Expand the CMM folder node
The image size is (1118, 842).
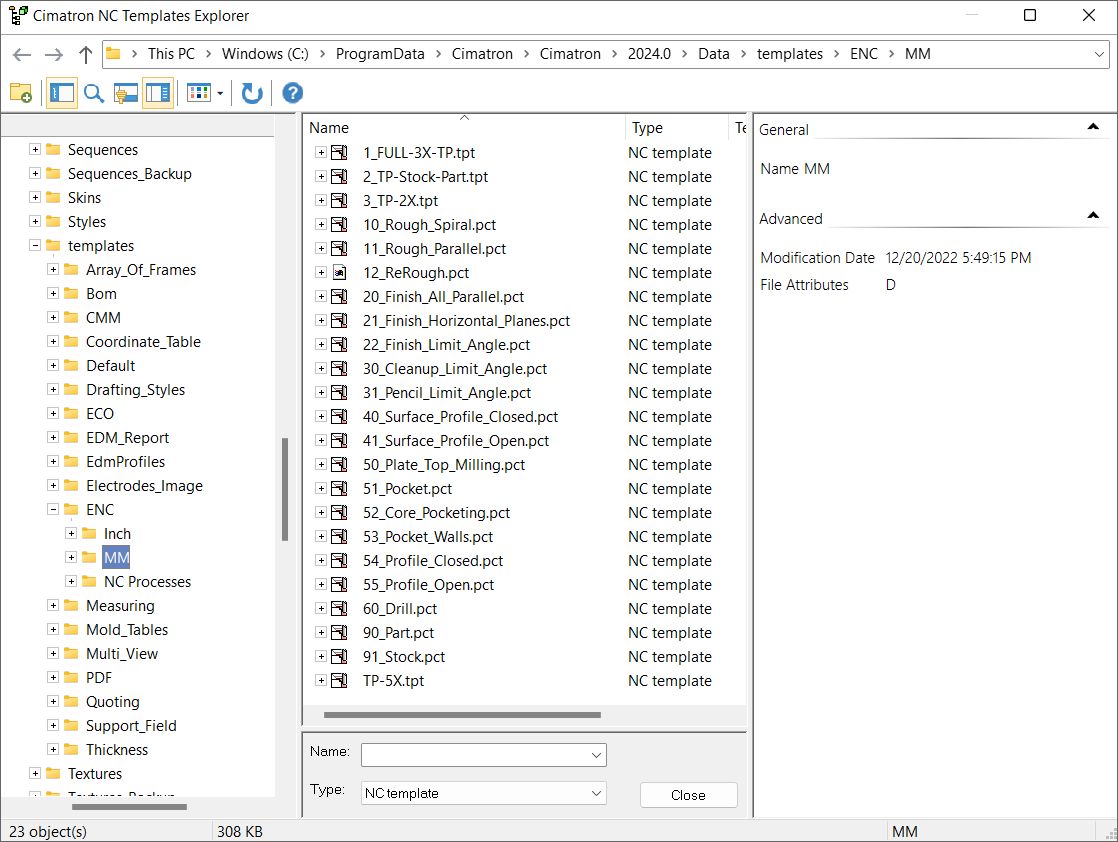[53, 317]
